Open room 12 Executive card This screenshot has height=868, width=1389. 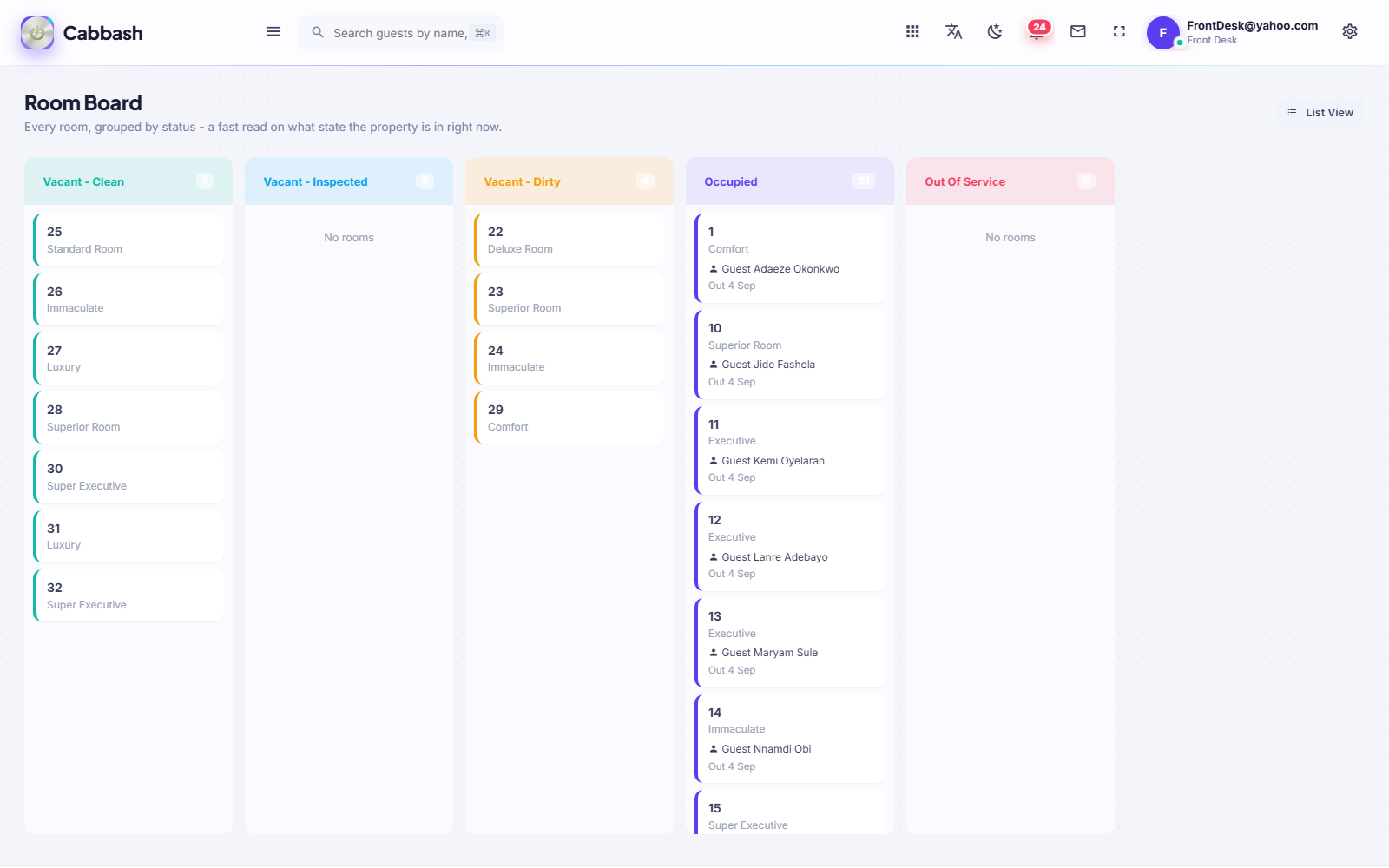(x=790, y=547)
